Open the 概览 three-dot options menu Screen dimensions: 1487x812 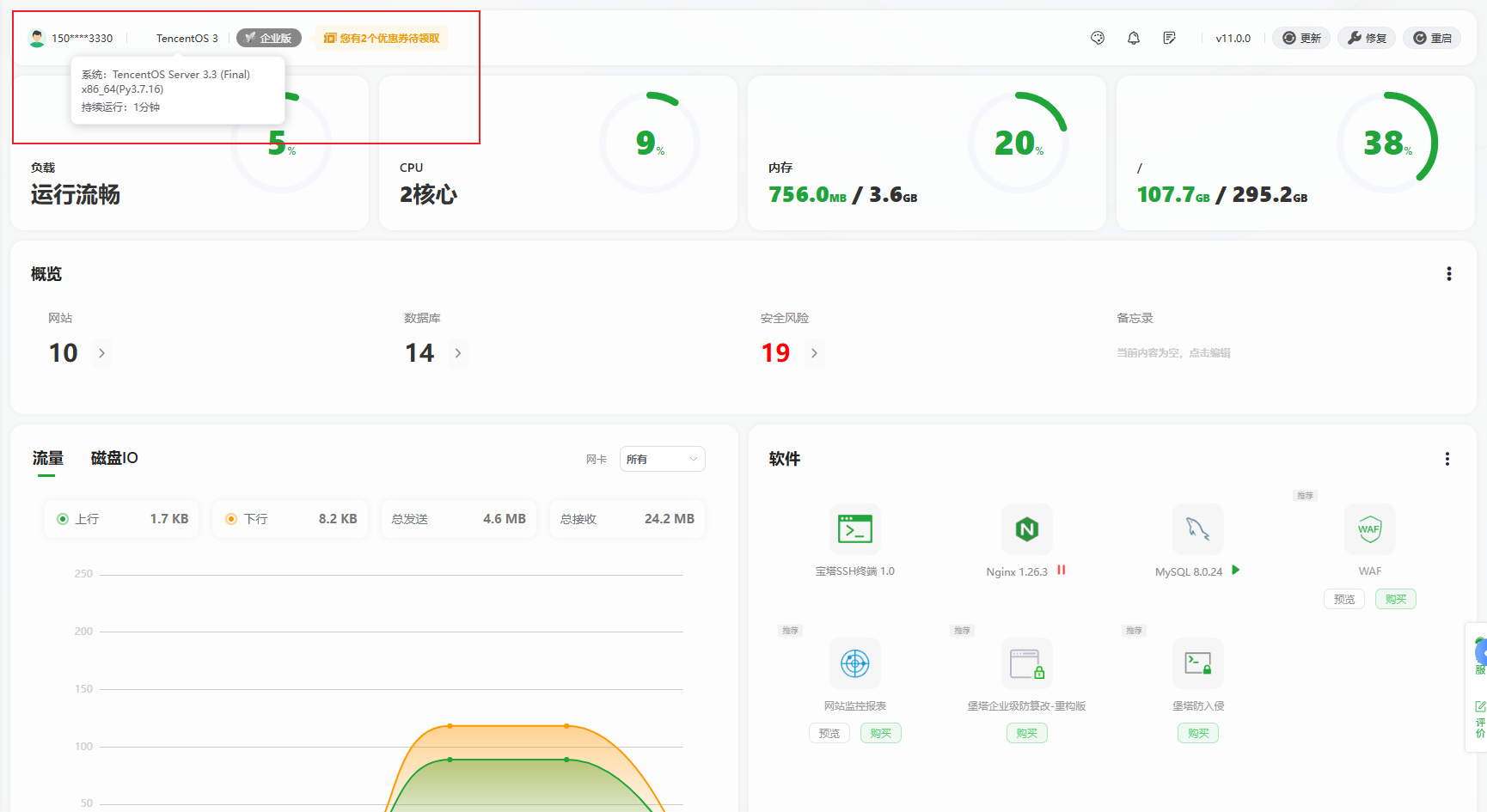click(1448, 274)
